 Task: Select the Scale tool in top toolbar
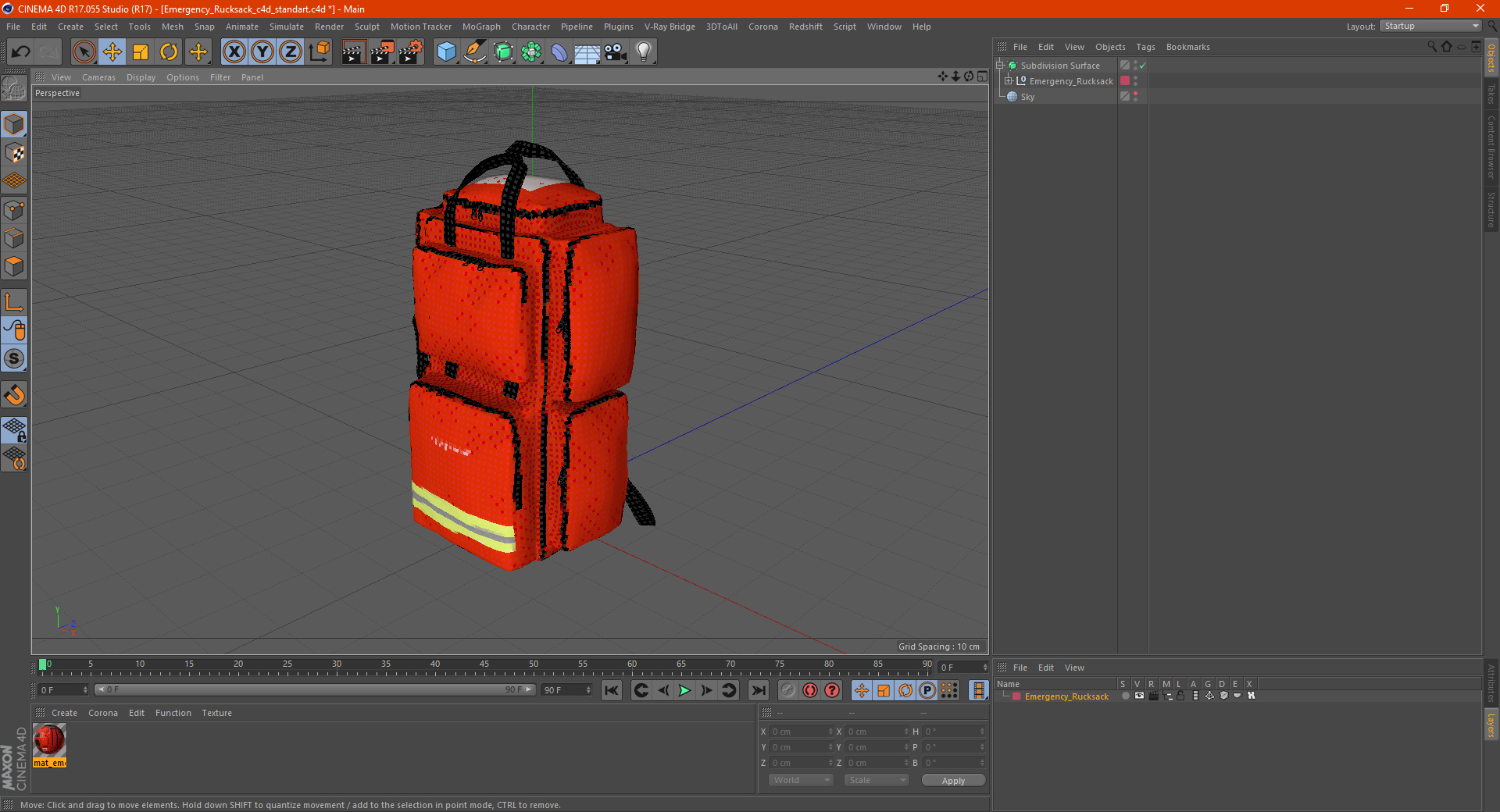(141, 52)
